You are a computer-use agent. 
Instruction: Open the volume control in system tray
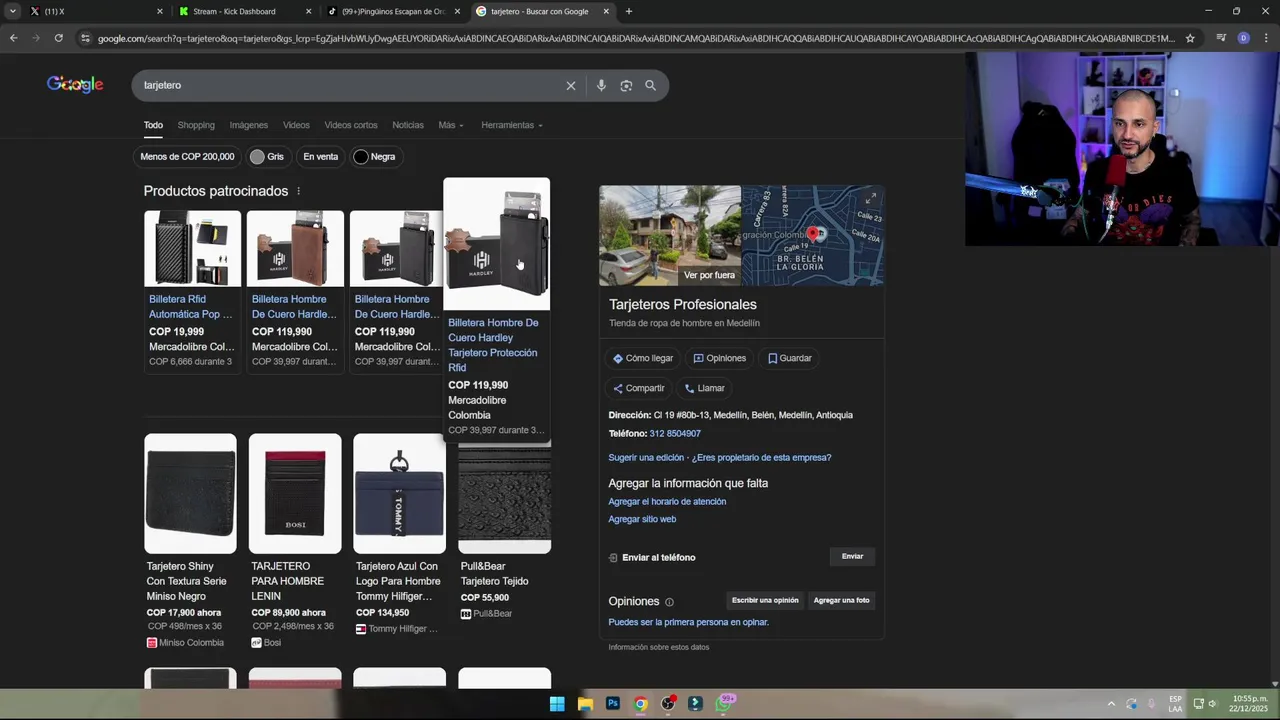tap(1213, 704)
